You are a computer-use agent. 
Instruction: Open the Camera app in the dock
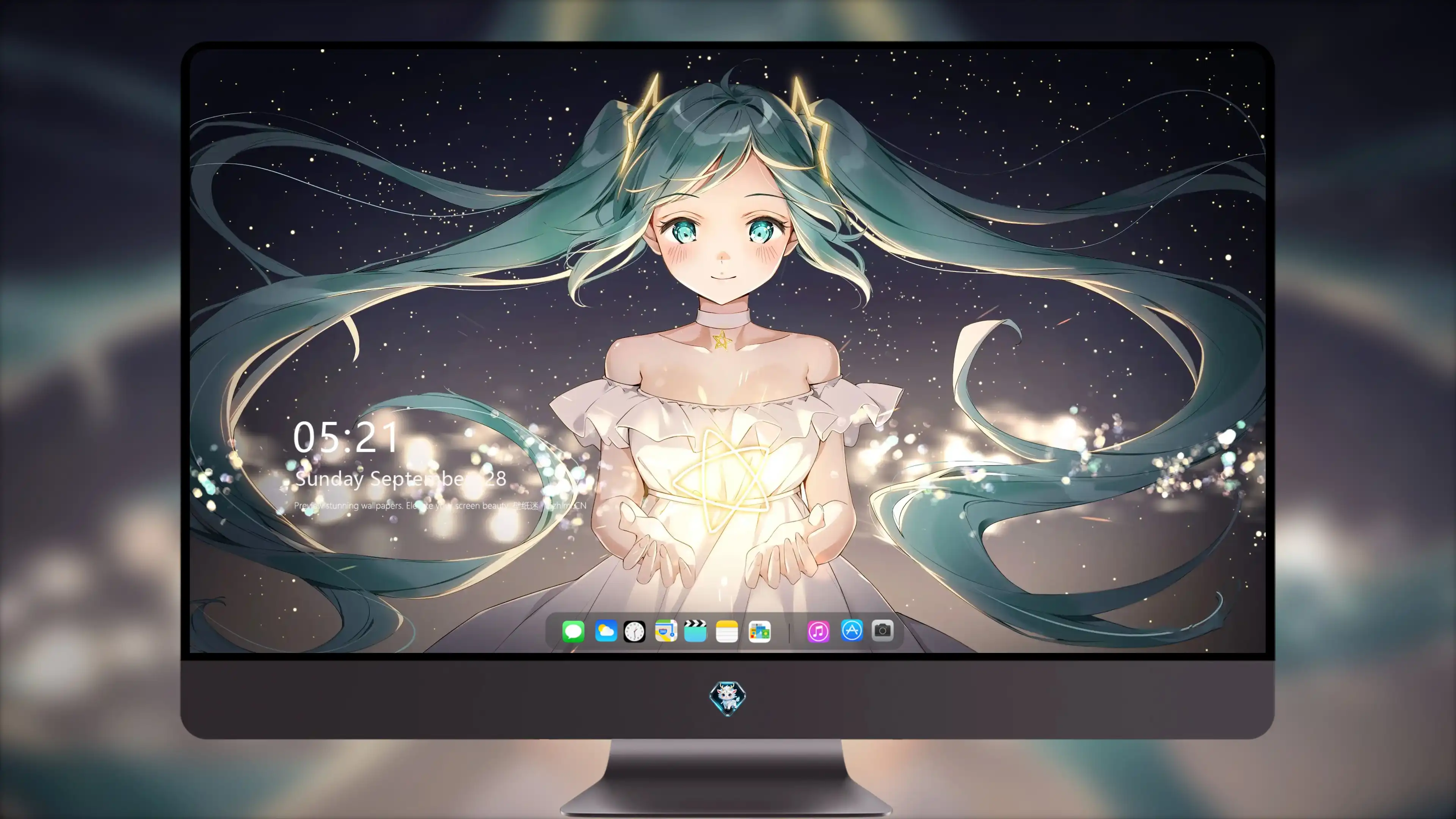click(x=882, y=630)
